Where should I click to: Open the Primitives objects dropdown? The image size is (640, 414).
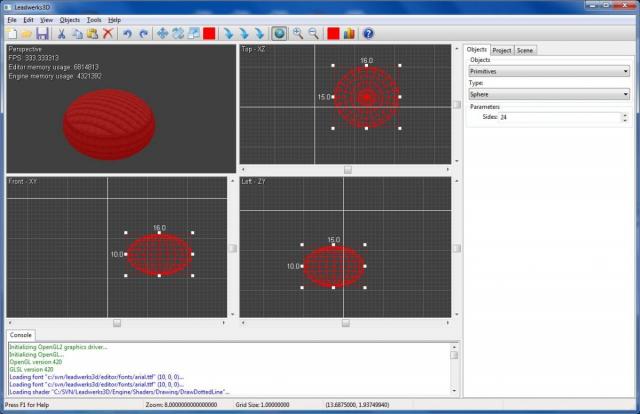click(x=548, y=71)
